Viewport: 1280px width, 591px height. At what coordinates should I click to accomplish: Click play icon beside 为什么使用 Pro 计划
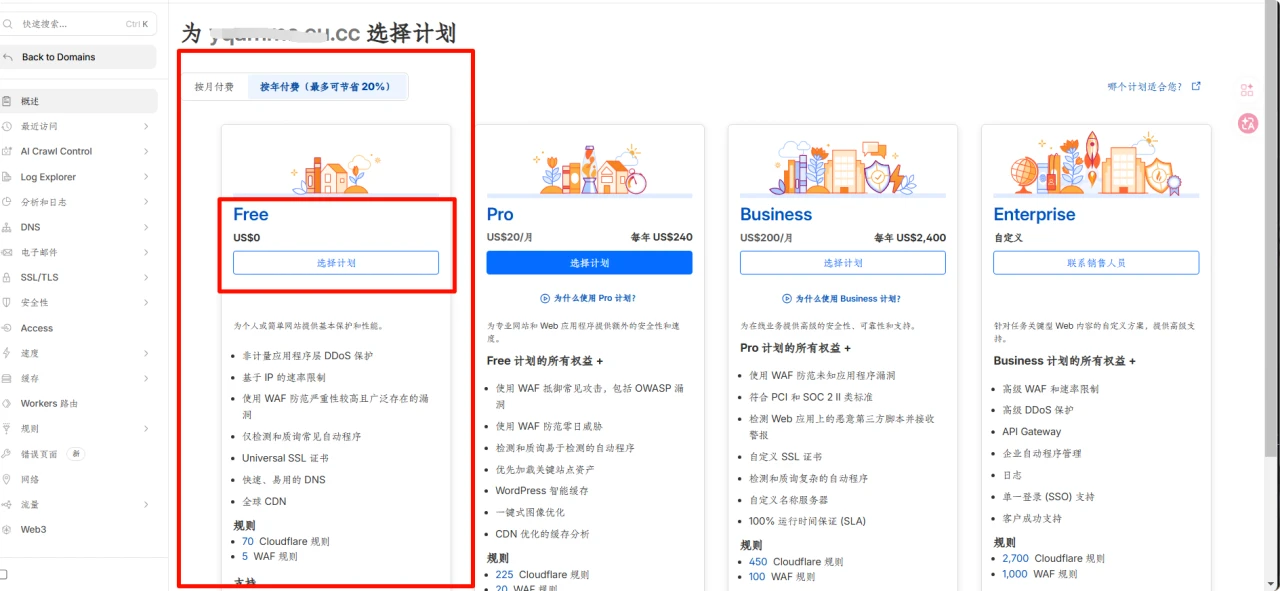[545, 298]
